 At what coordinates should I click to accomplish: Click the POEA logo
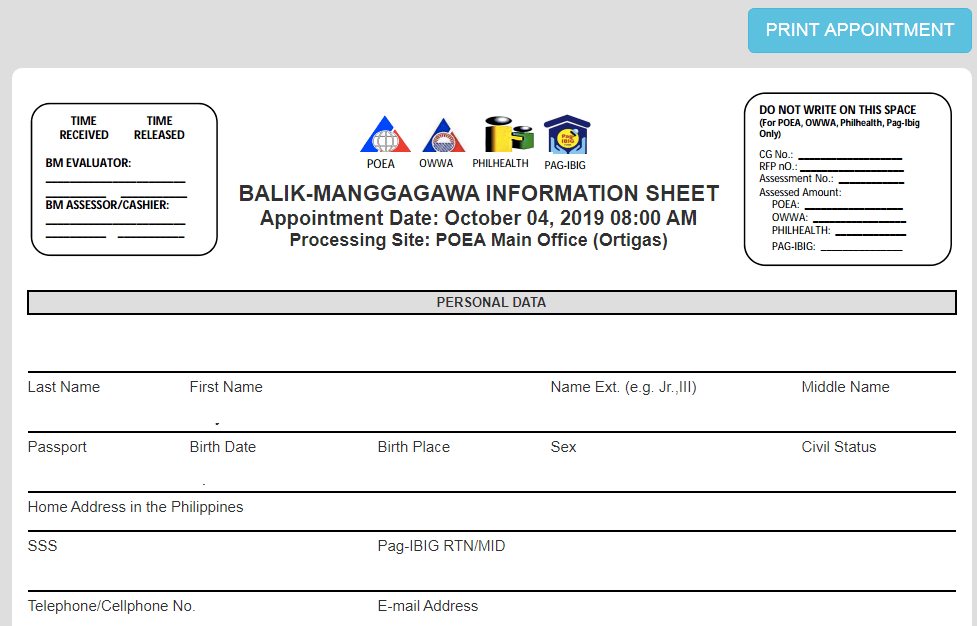tap(385, 134)
